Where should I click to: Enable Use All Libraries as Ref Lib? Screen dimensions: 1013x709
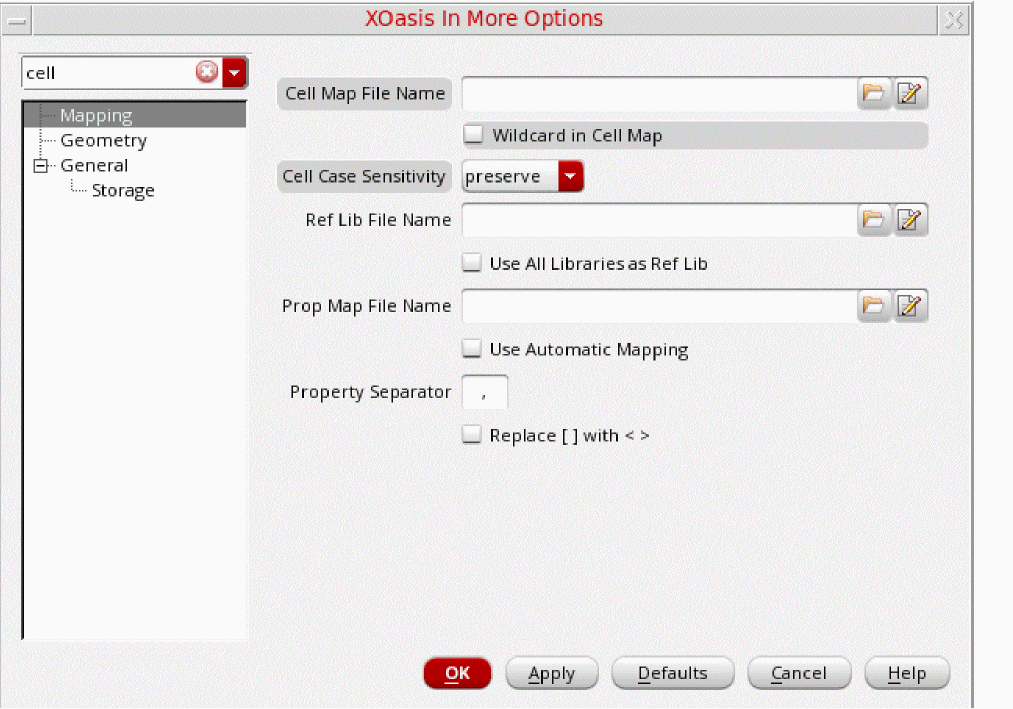coord(472,263)
